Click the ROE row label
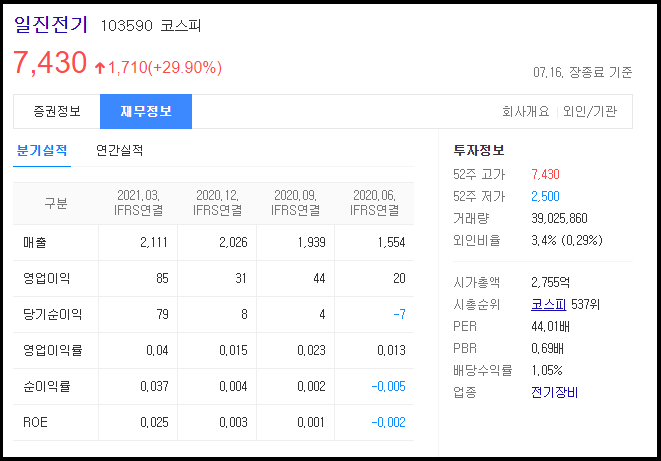661x461 pixels. click(35, 422)
